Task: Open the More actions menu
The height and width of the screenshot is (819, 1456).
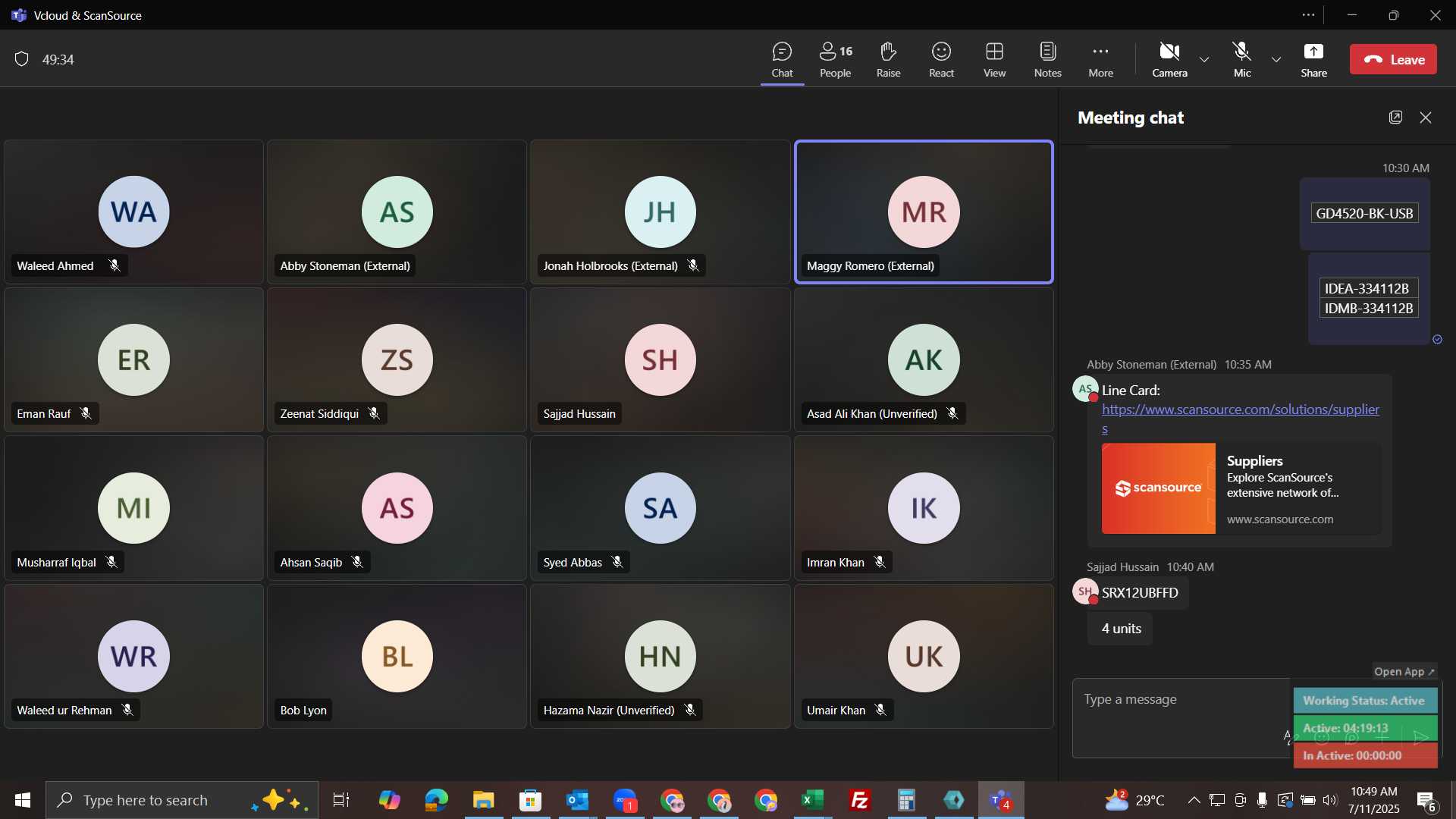Action: 1100,60
